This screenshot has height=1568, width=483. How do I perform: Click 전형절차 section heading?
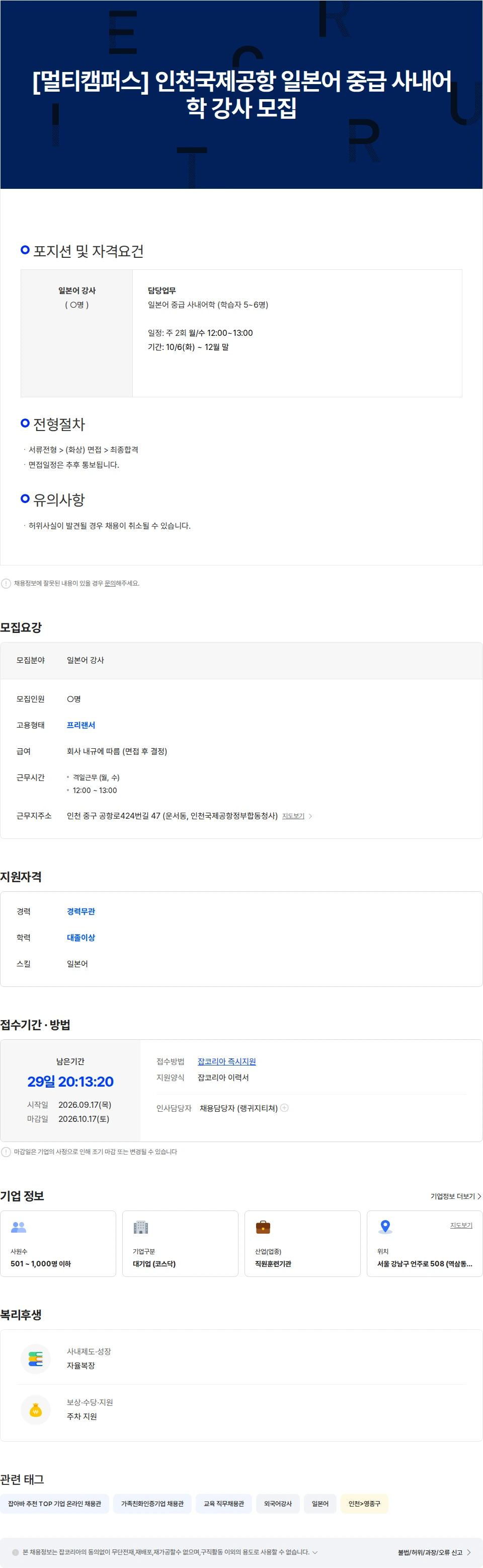(x=59, y=424)
